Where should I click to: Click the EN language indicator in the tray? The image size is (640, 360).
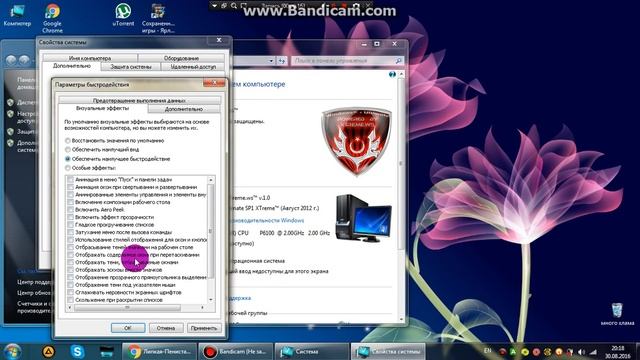487,351
